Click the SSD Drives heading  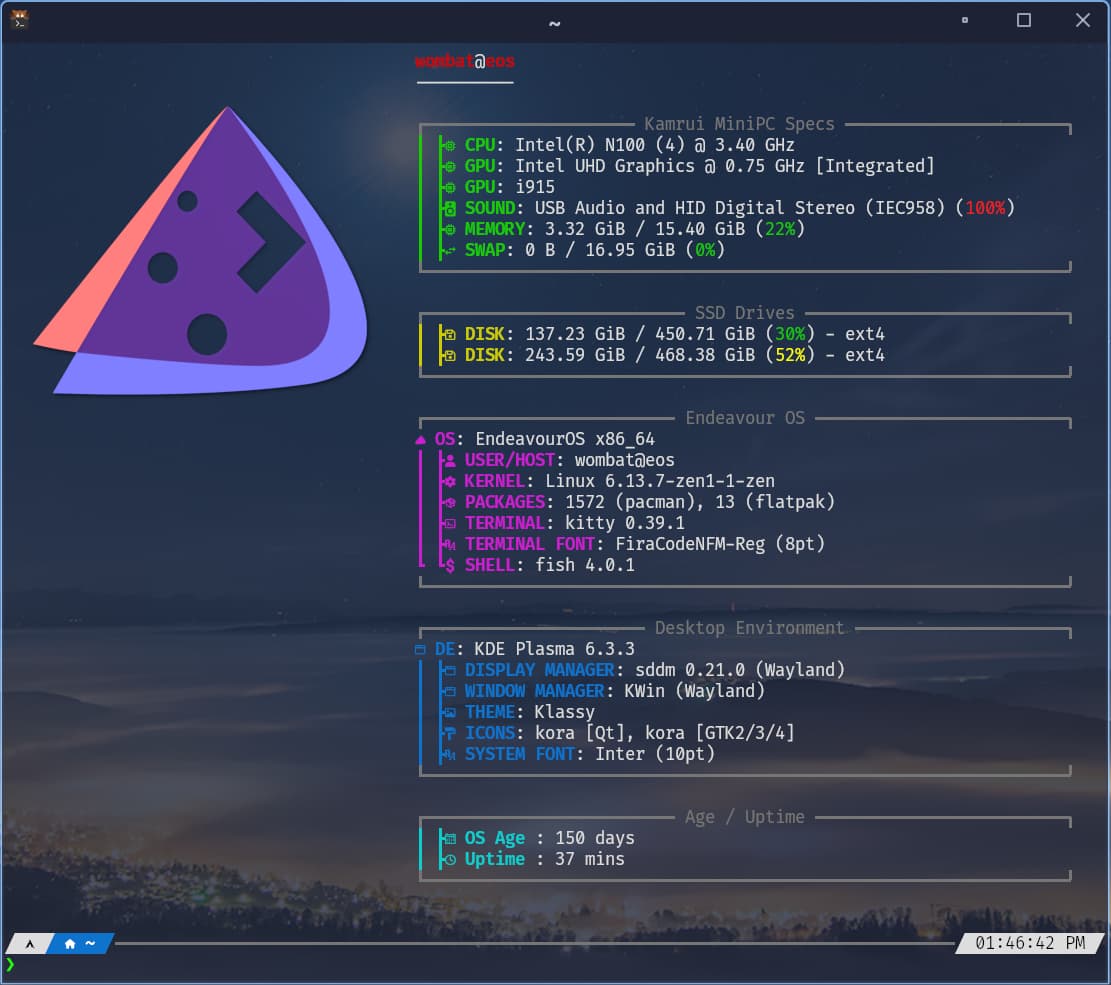(744, 313)
